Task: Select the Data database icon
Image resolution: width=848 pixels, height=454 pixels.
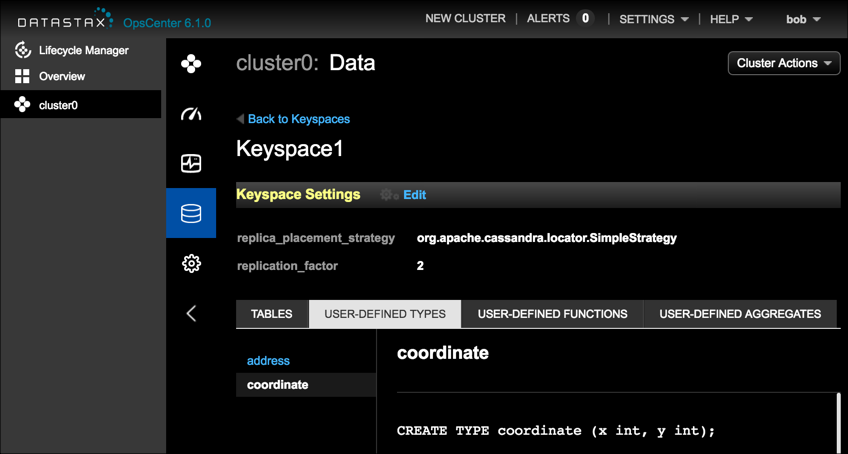Action: [x=191, y=213]
